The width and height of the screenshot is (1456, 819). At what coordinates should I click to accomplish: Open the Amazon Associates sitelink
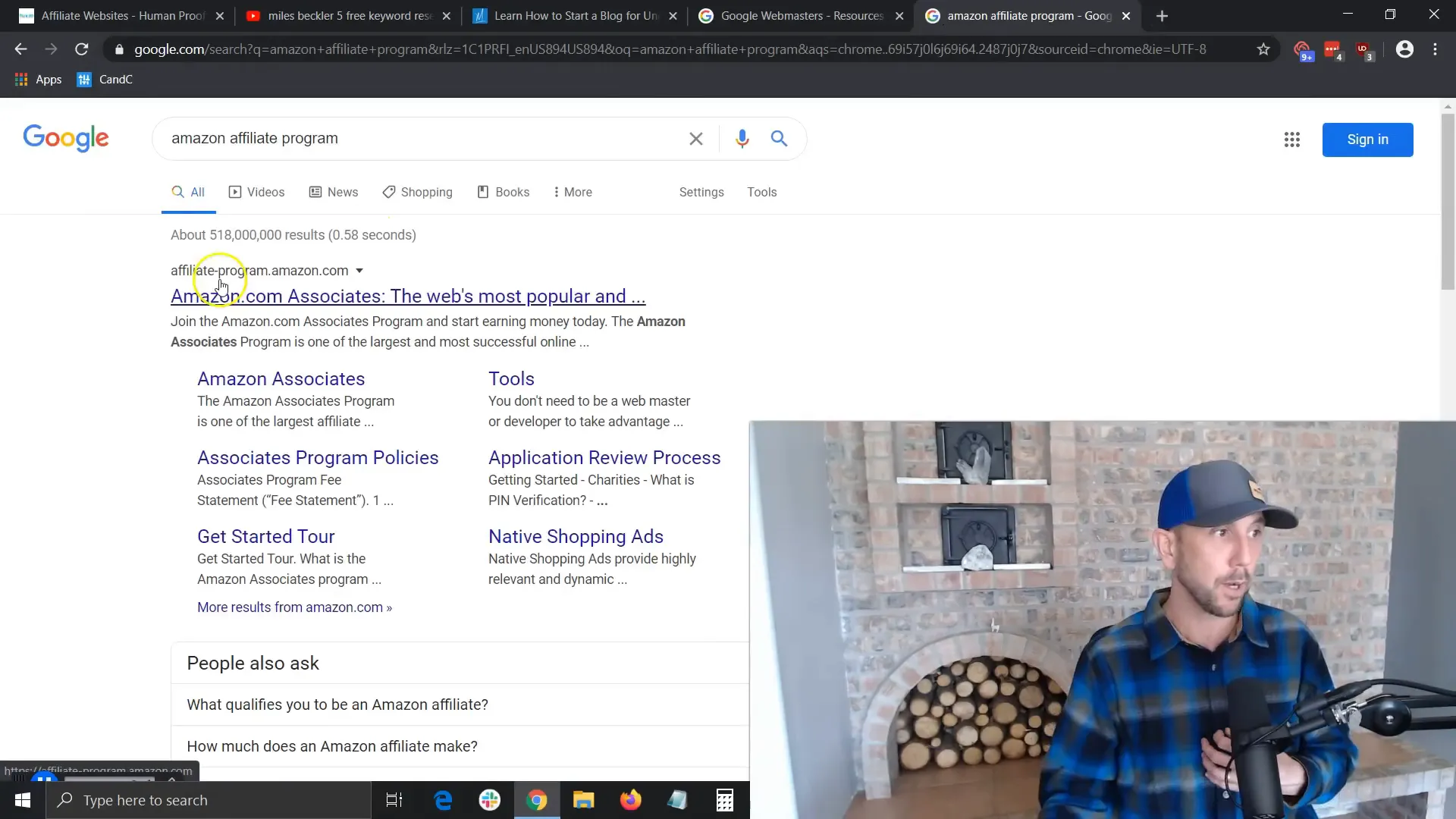pyautogui.click(x=281, y=379)
